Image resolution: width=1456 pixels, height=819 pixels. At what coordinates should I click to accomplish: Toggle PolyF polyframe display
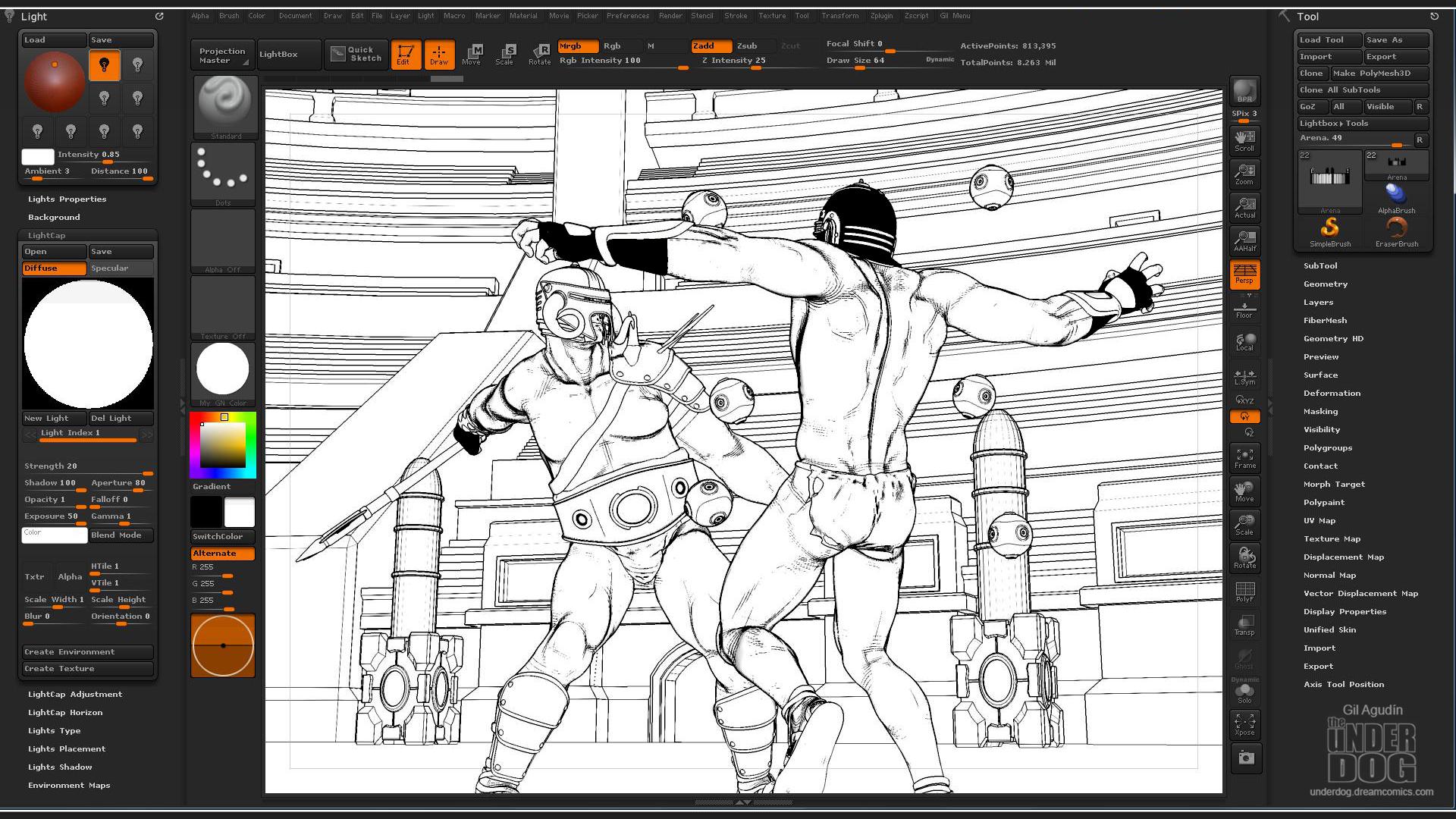(1244, 591)
